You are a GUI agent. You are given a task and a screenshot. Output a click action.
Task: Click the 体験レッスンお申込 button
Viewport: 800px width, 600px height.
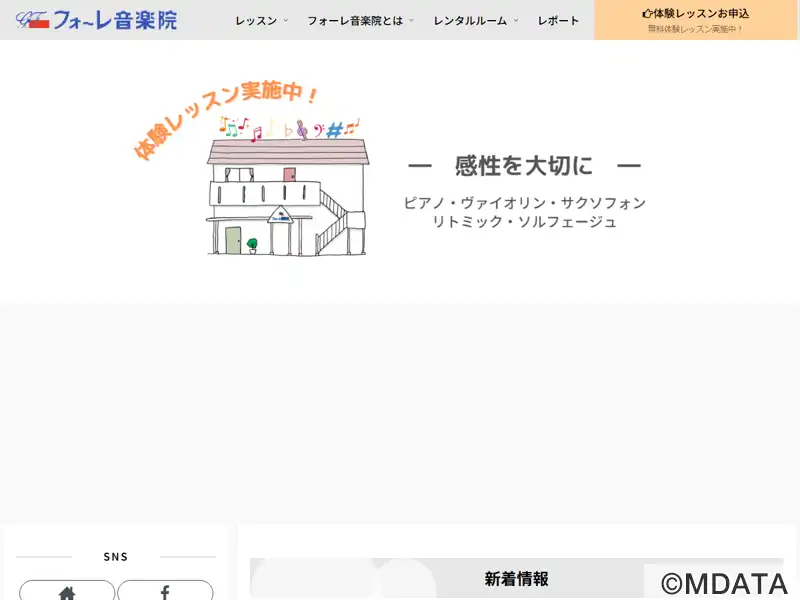[x=696, y=20]
